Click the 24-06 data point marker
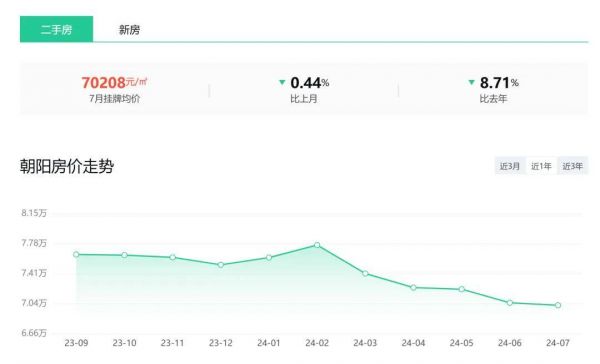Image resolution: width=600 pixels, height=364 pixels. 510,303
